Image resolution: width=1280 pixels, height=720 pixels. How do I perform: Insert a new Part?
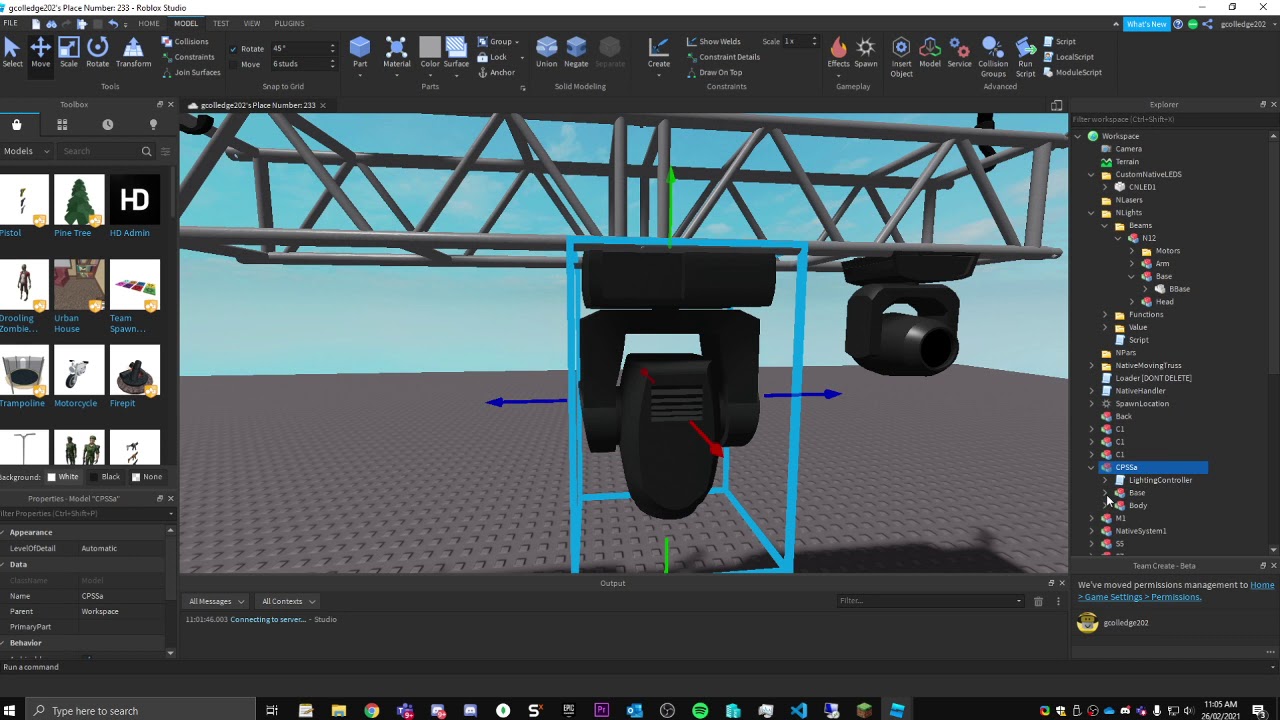[x=360, y=54]
